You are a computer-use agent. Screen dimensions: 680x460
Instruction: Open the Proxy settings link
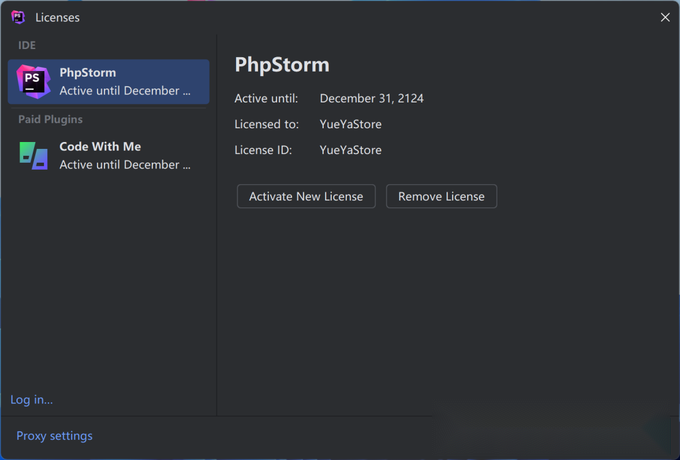(x=54, y=436)
